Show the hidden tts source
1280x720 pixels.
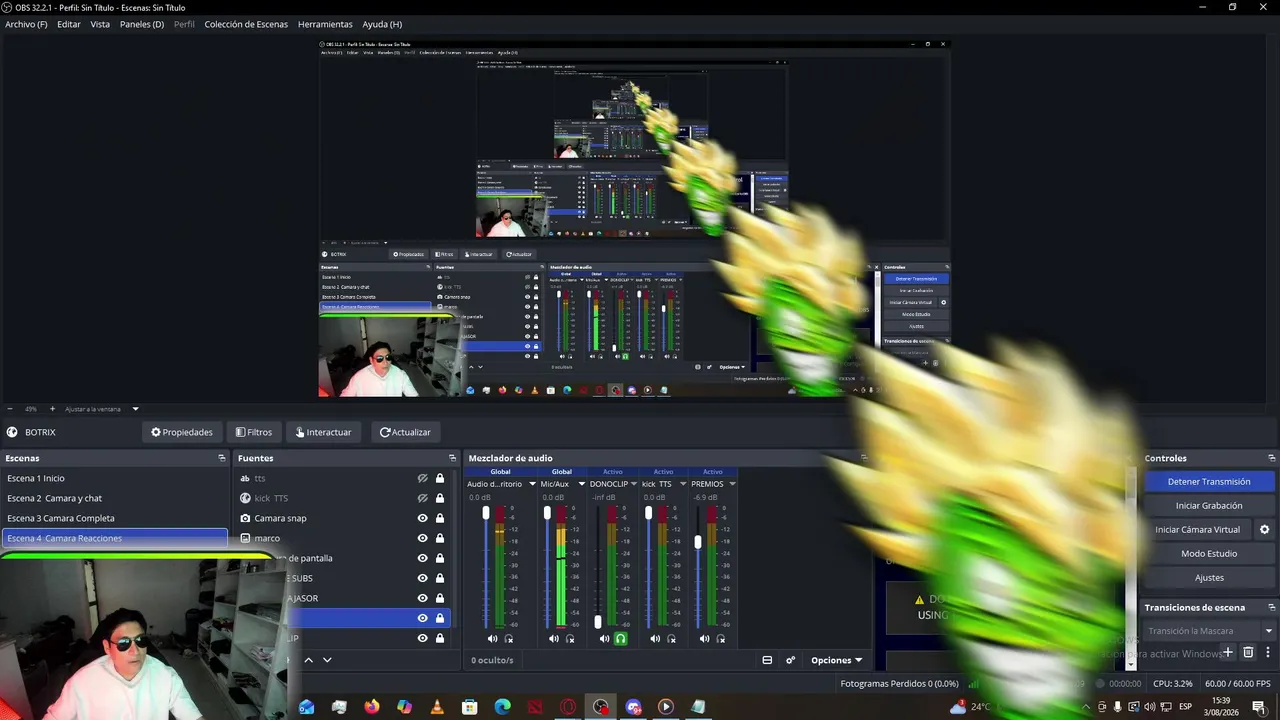click(423, 478)
